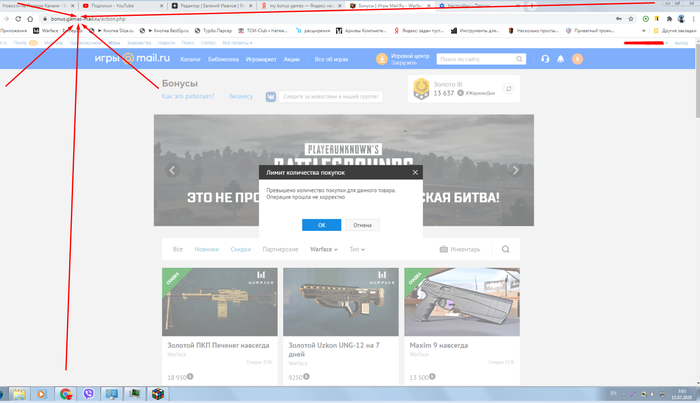
Task: Open the Как это работает? link
Action: (188, 96)
